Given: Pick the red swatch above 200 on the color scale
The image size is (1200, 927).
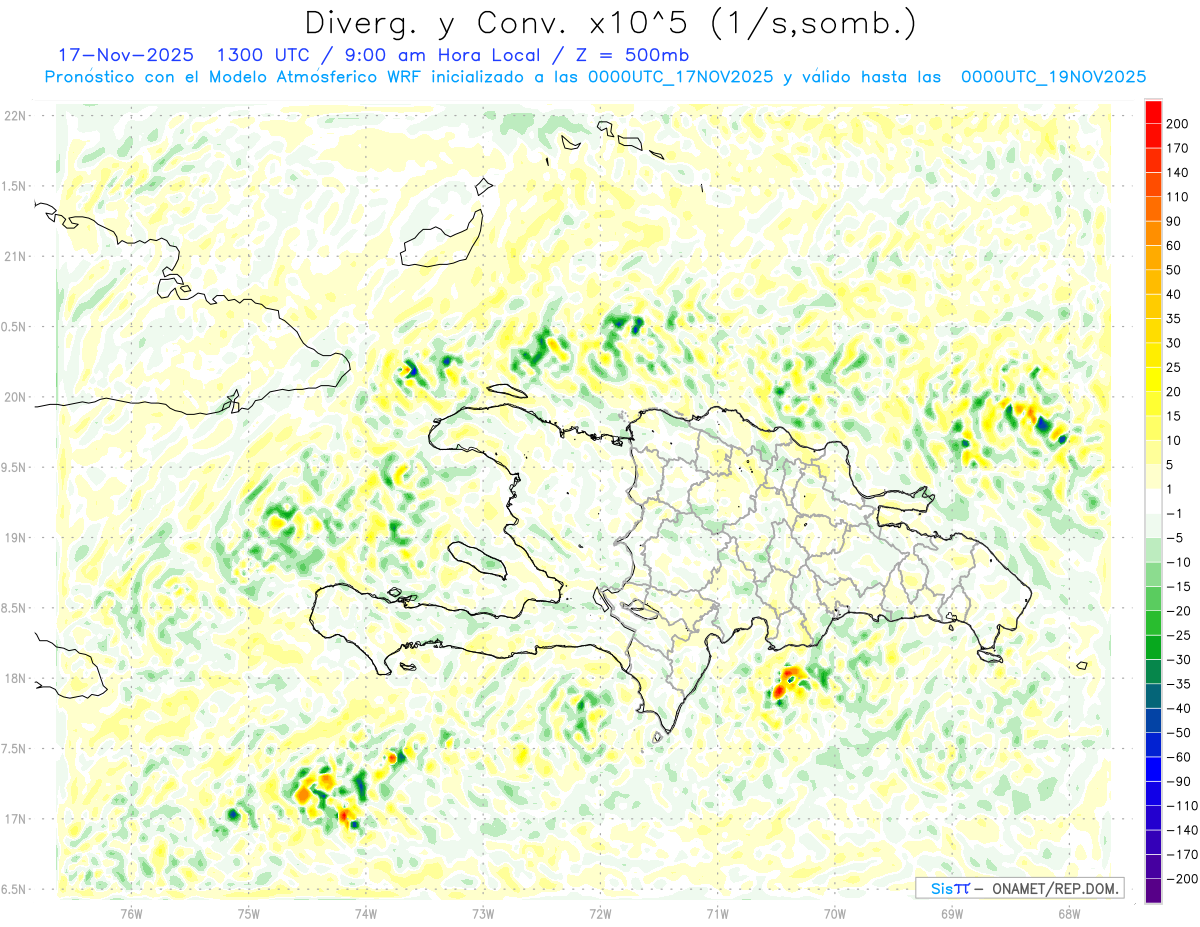Looking at the screenshot, I should point(1153,112).
